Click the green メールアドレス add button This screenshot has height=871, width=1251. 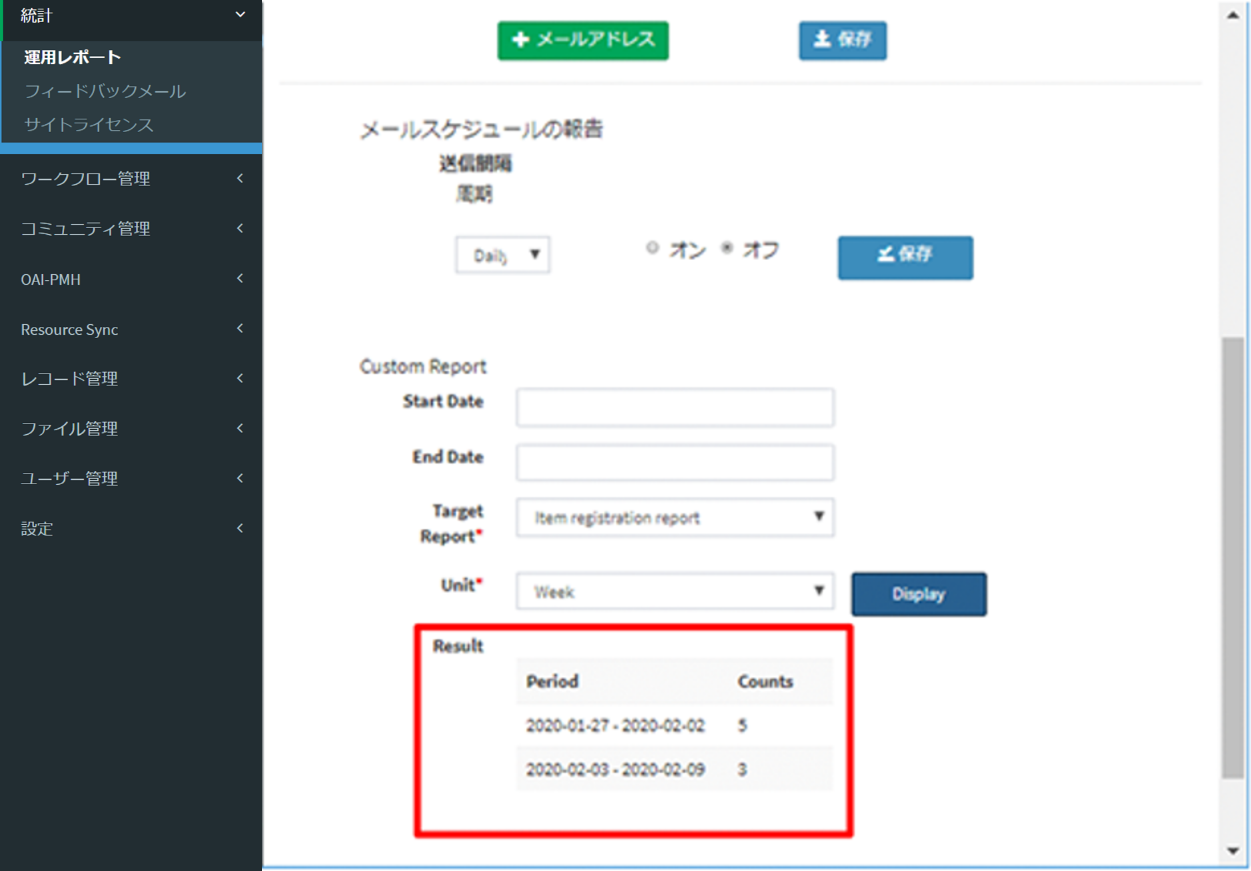[583, 41]
